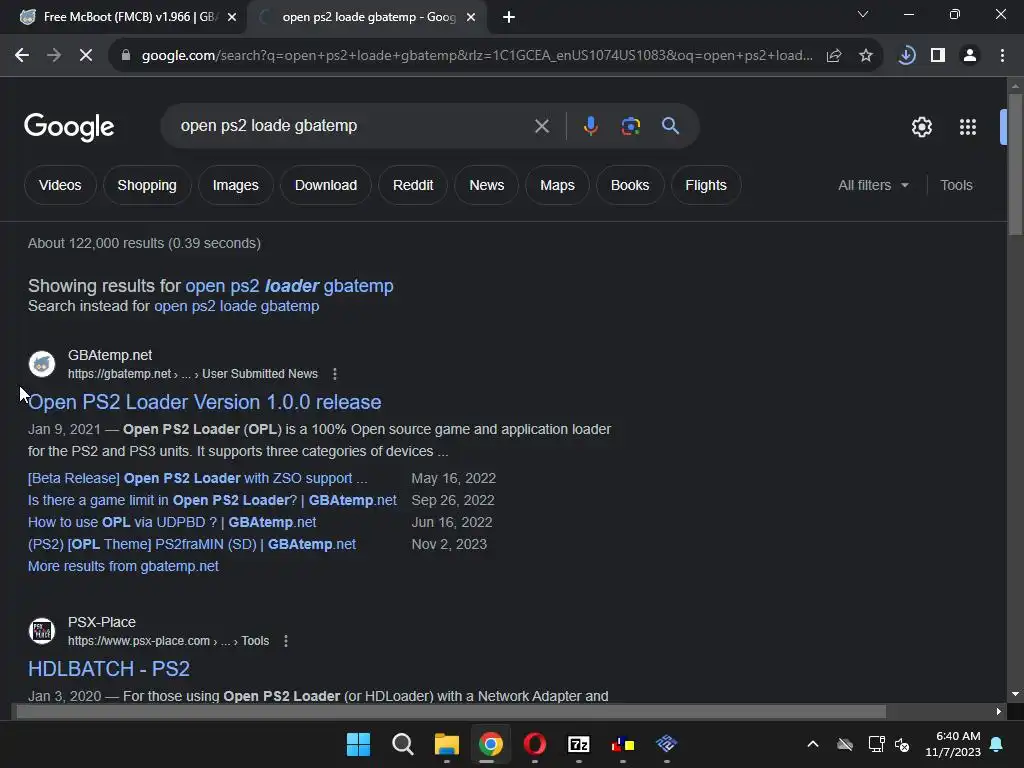This screenshot has width=1024, height=768.
Task: Filter results by Flights
Action: point(706,185)
